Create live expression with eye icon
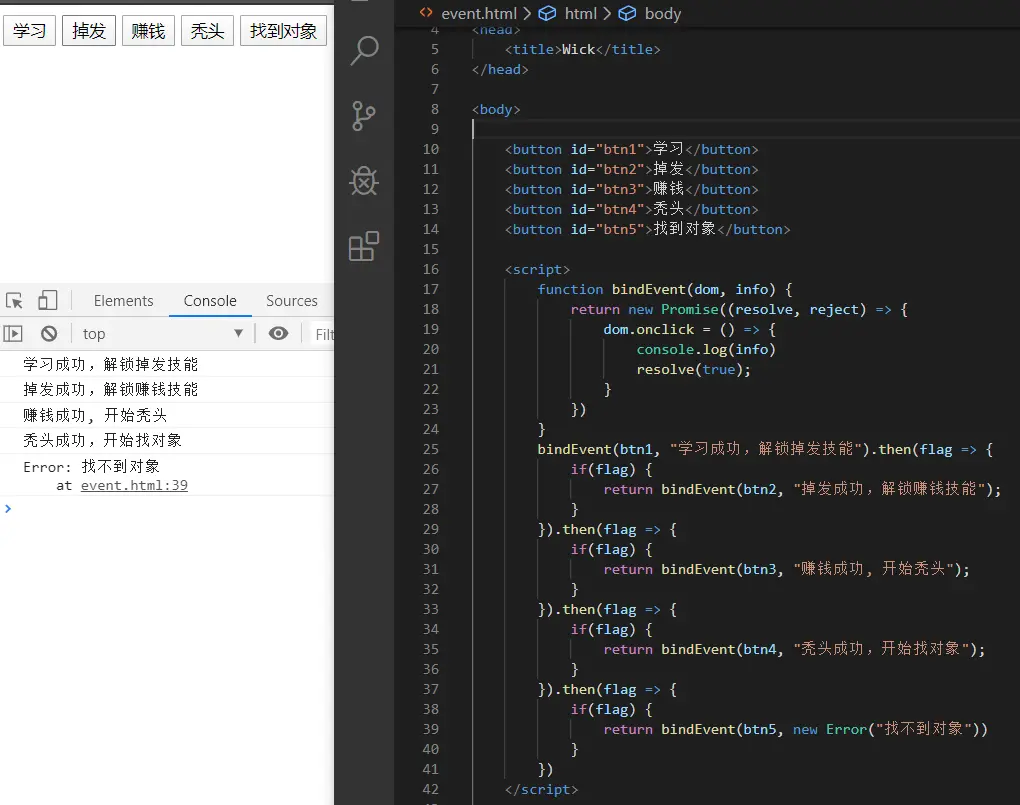This screenshot has width=1020, height=805. tap(278, 334)
